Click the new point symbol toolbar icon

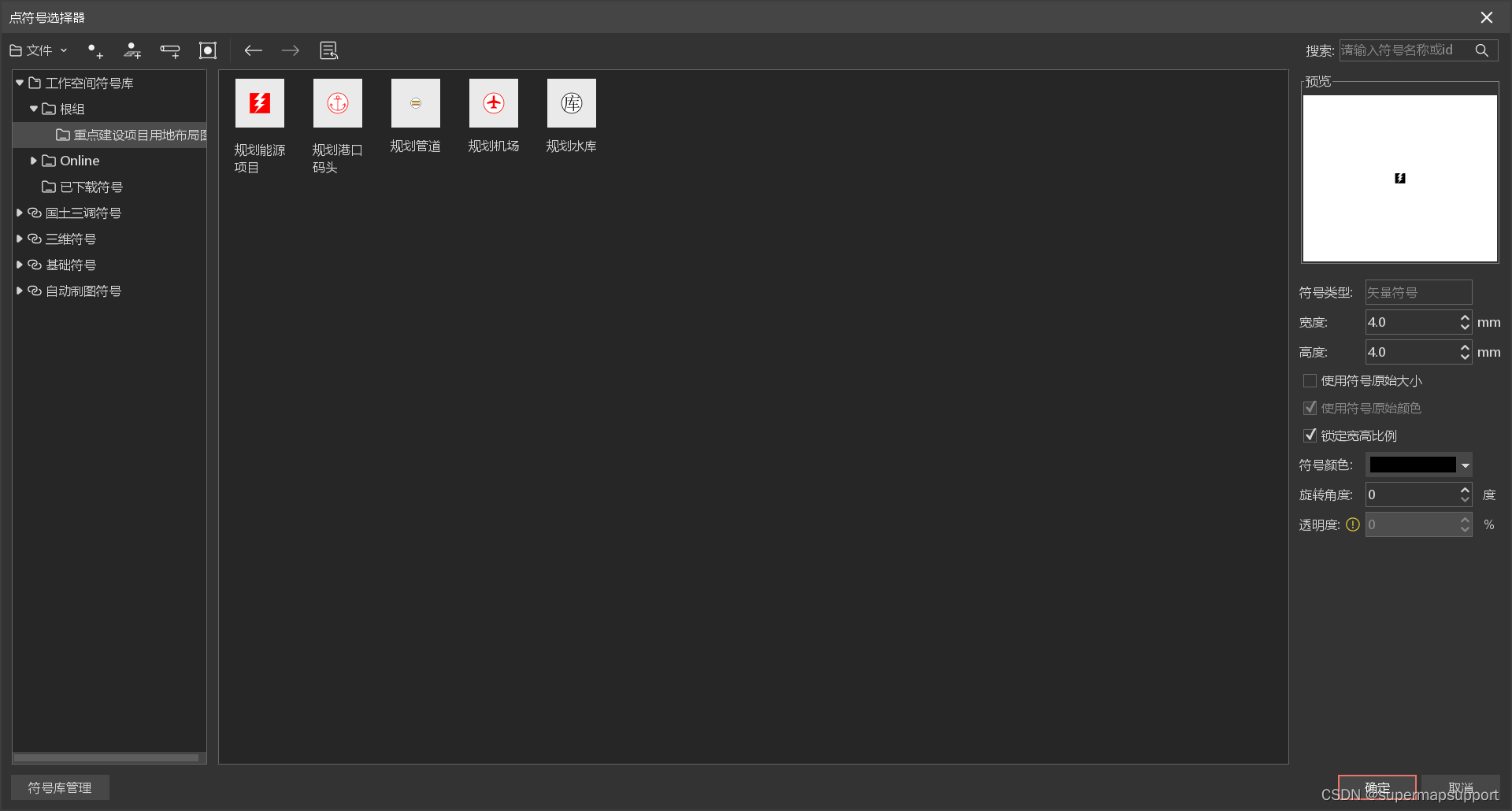(x=94, y=51)
